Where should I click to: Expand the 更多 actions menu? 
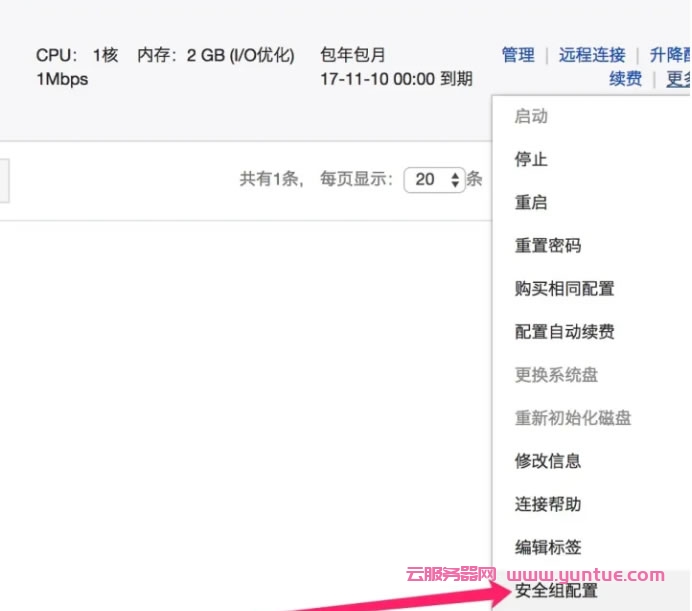[x=678, y=79]
